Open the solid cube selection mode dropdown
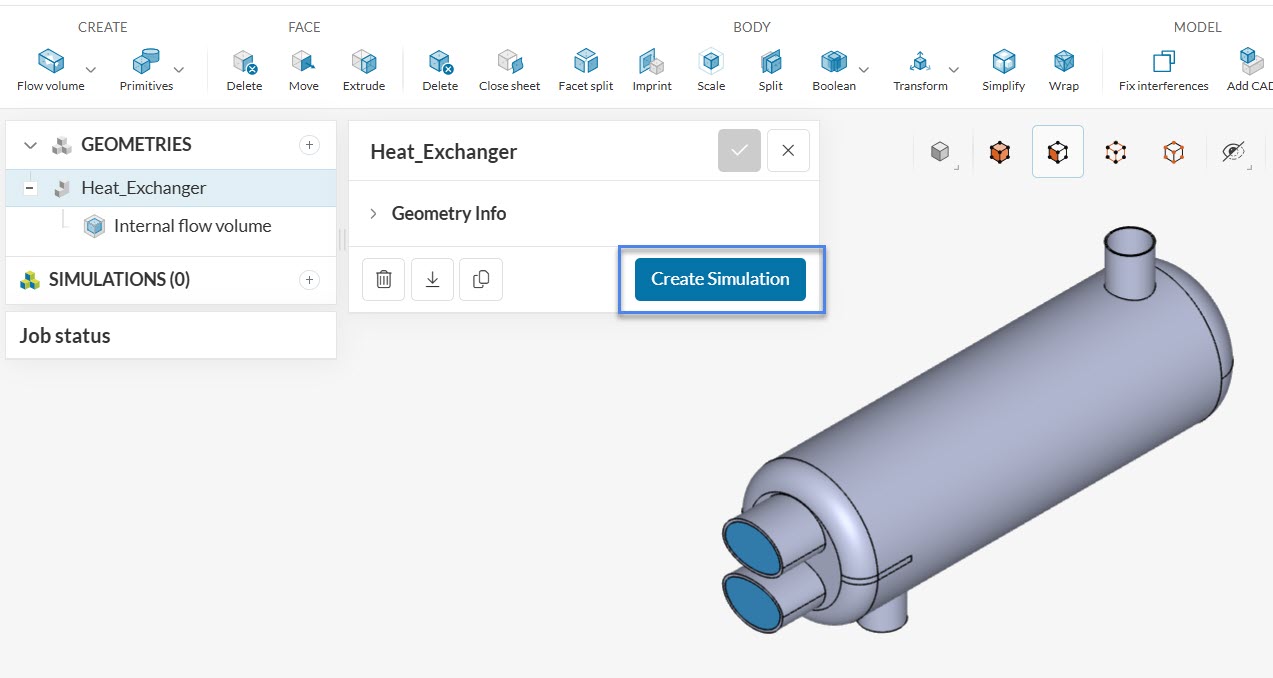1273x678 pixels. click(x=940, y=152)
